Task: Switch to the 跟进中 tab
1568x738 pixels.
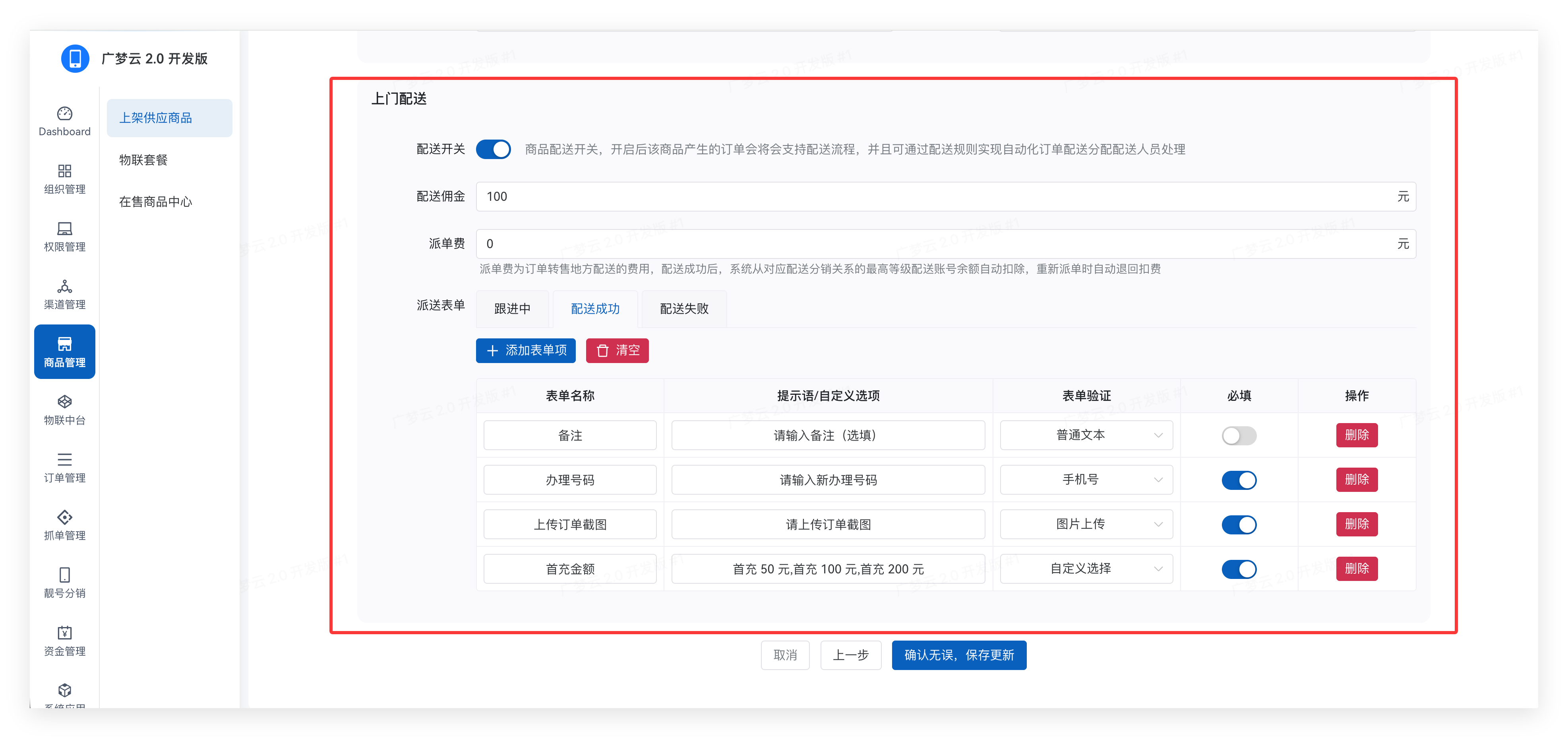Action: (x=512, y=309)
